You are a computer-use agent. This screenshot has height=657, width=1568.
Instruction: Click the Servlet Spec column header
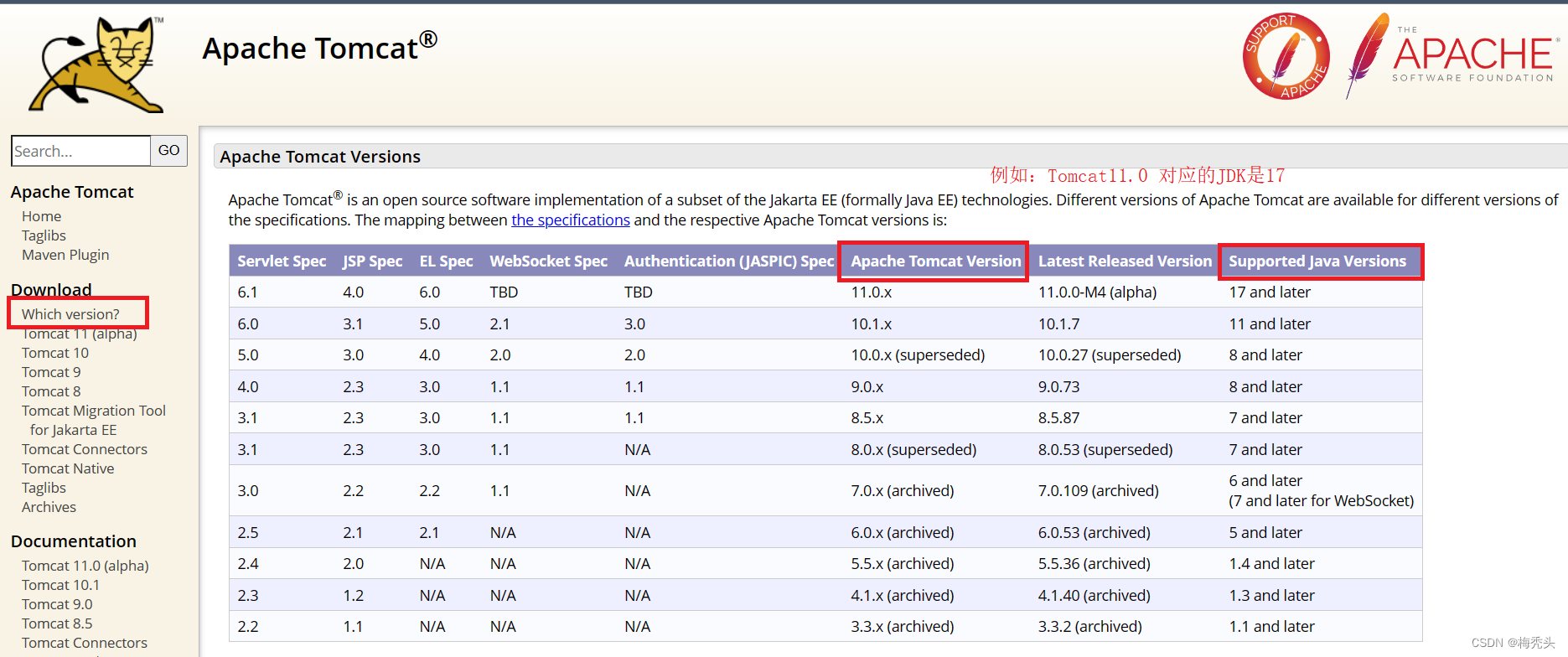tap(282, 261)
